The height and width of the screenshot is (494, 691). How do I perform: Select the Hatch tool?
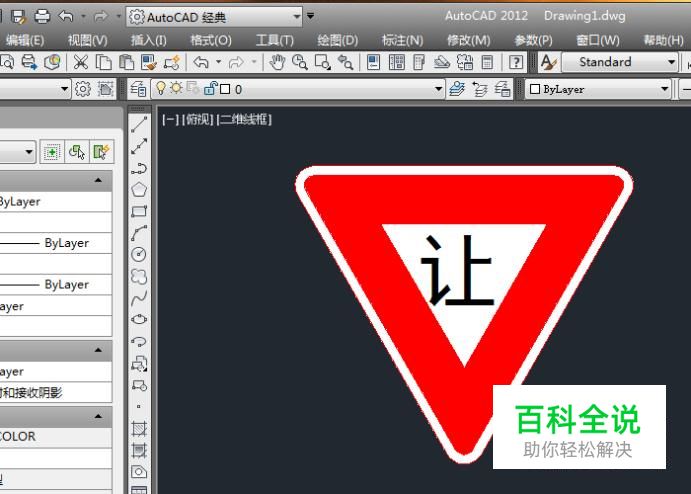click(x=139, y=428)
